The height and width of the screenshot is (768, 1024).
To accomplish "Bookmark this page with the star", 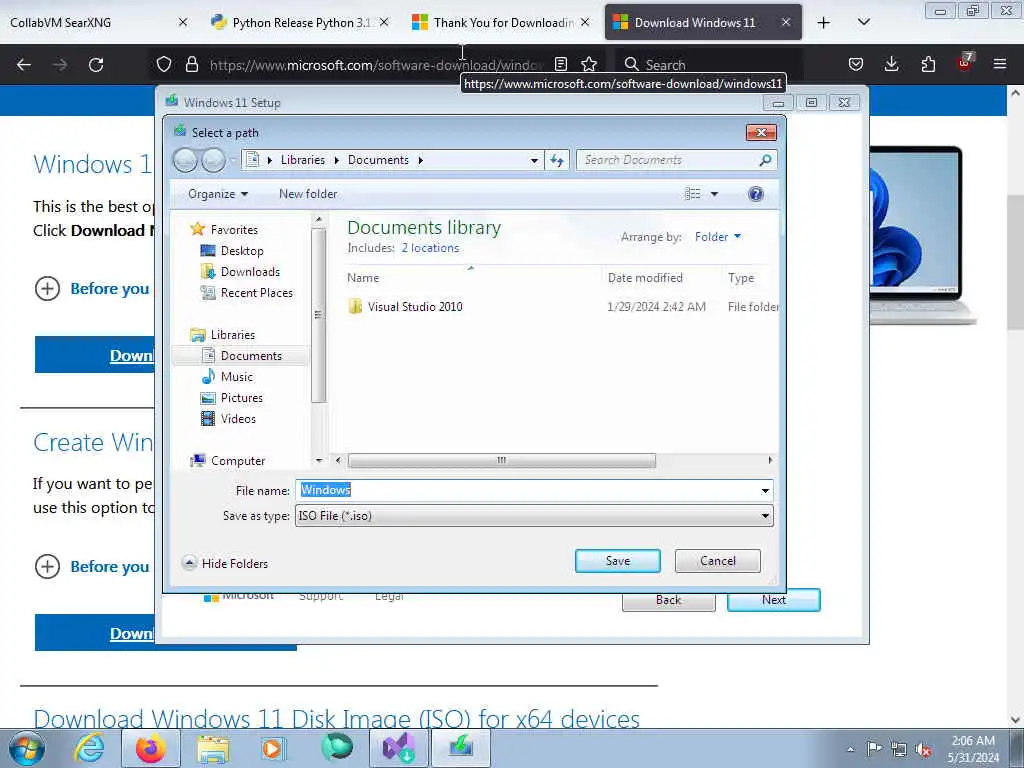I will (x=589, y=64).
